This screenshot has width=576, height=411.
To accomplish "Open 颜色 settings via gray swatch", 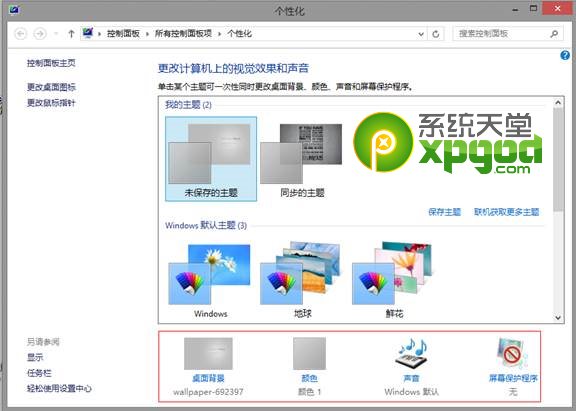I will click(309, 353).
